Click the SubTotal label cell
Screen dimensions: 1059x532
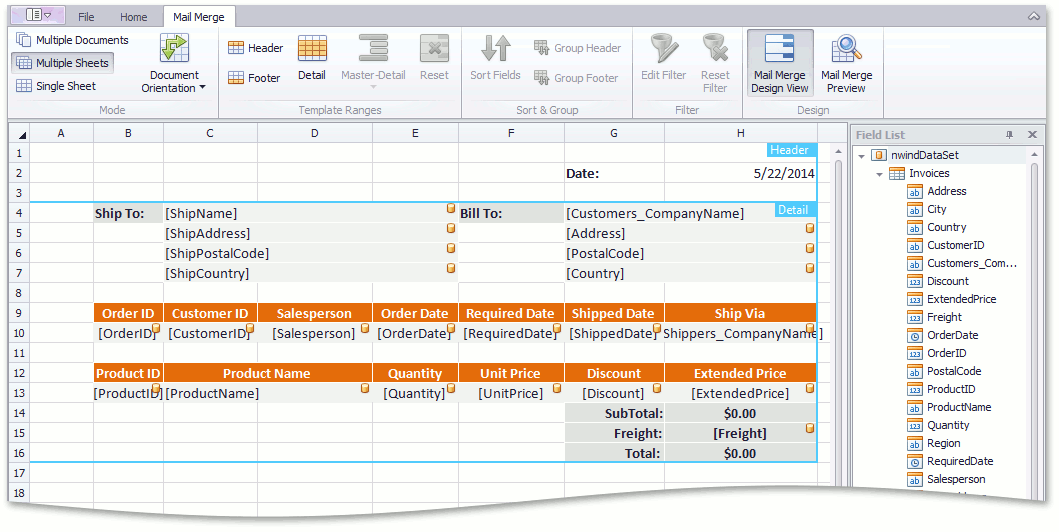[615, 413]
